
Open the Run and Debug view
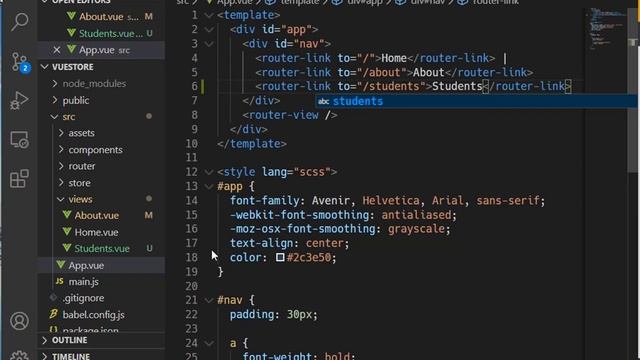point(19,101)
